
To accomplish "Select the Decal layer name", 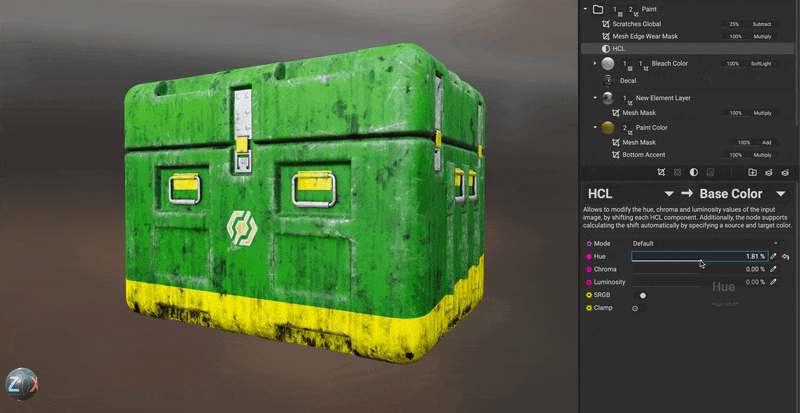I will tap(628, 81).
